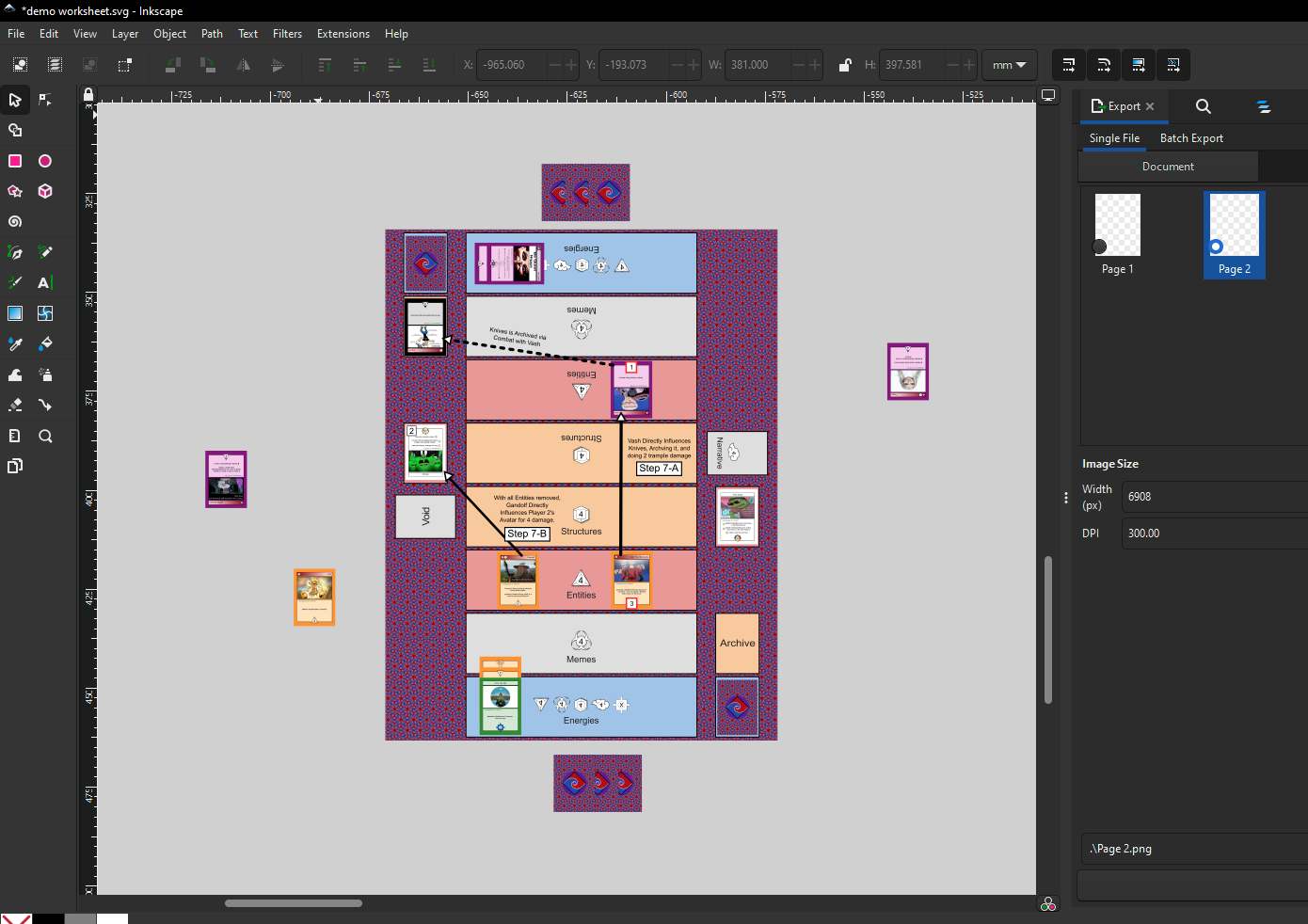1308x924 pixels.
Task: Click the Document export button
Action: [1168, 167]
